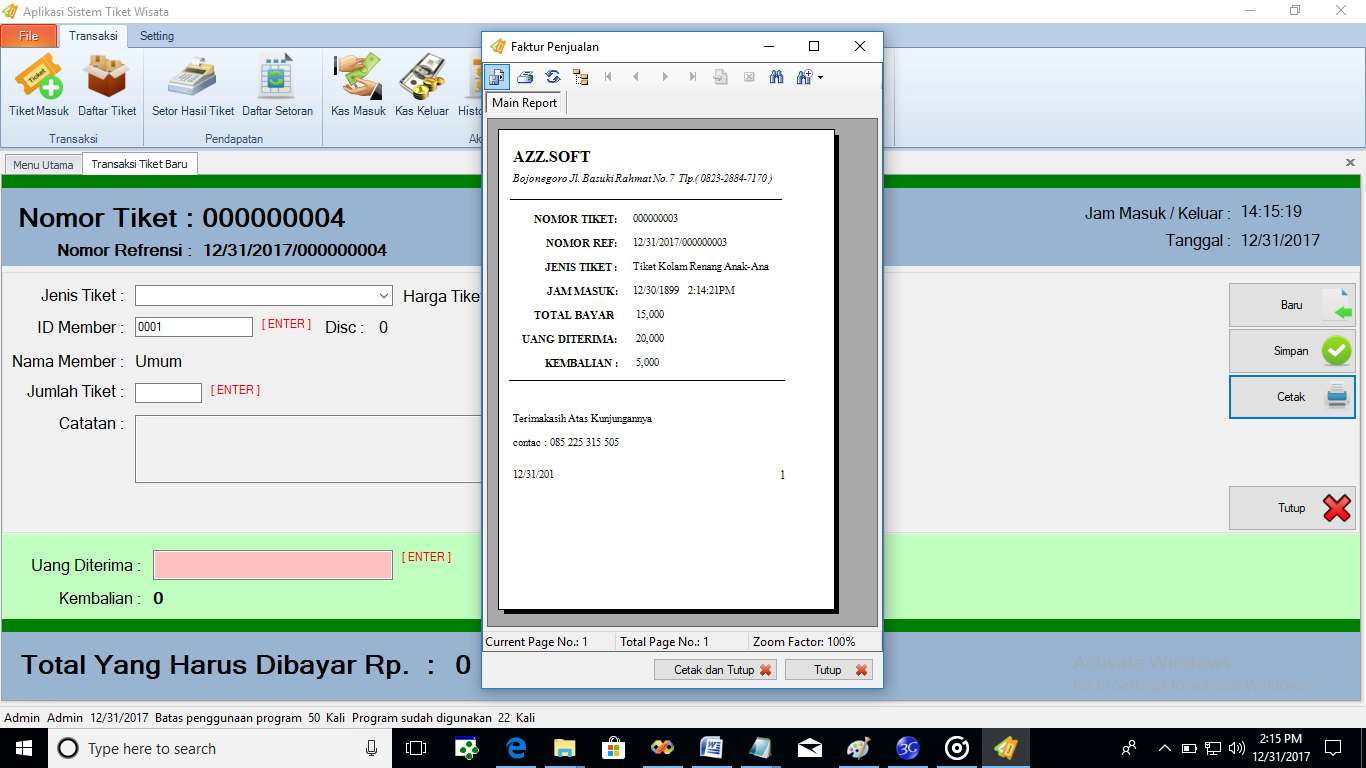Open Daftar Tiket from the ribbon
The height and width of the screenshot is (768, 1366).
tap(107, 86)
